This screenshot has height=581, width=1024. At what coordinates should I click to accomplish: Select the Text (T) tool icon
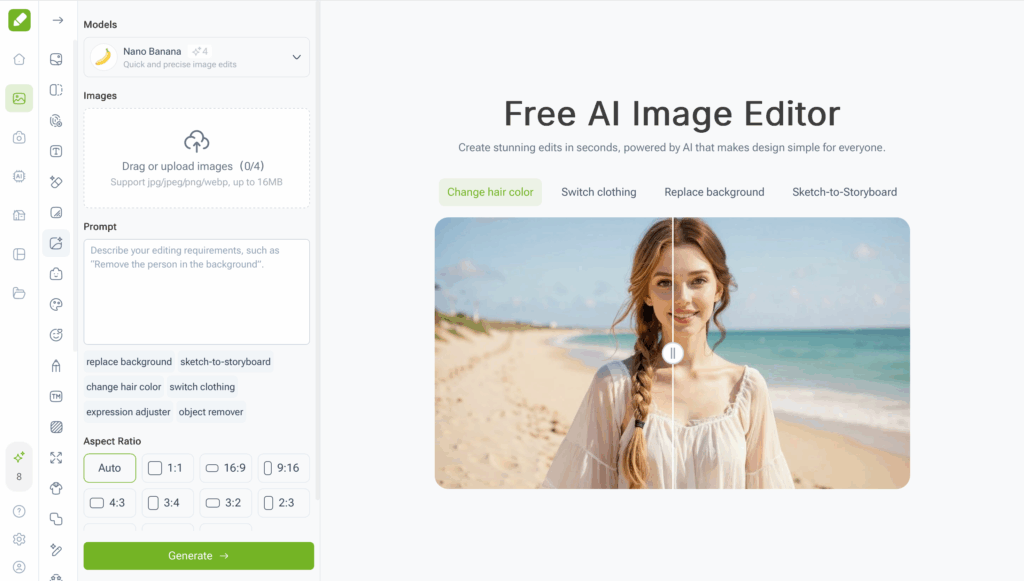pos(56,151)
